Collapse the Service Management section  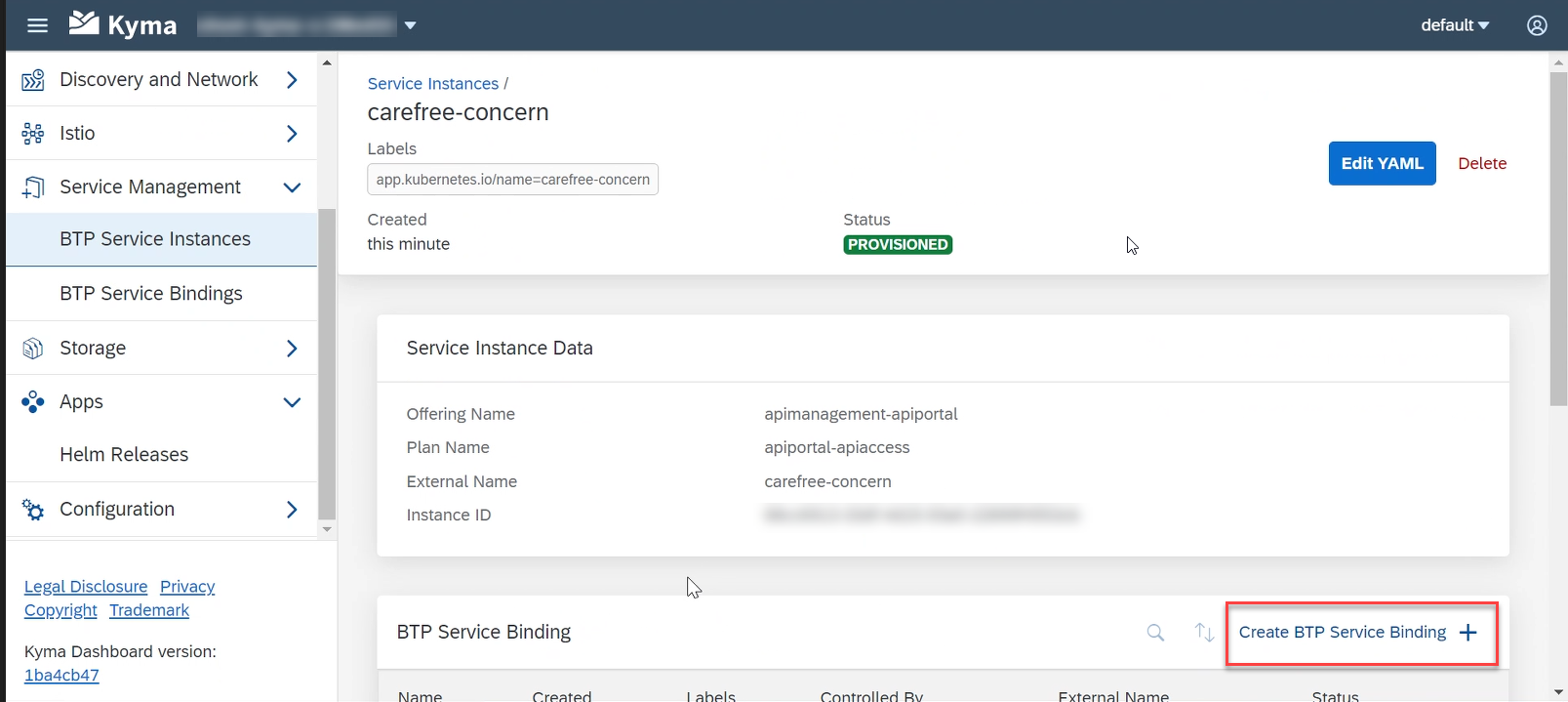click(x=292, y=187)
